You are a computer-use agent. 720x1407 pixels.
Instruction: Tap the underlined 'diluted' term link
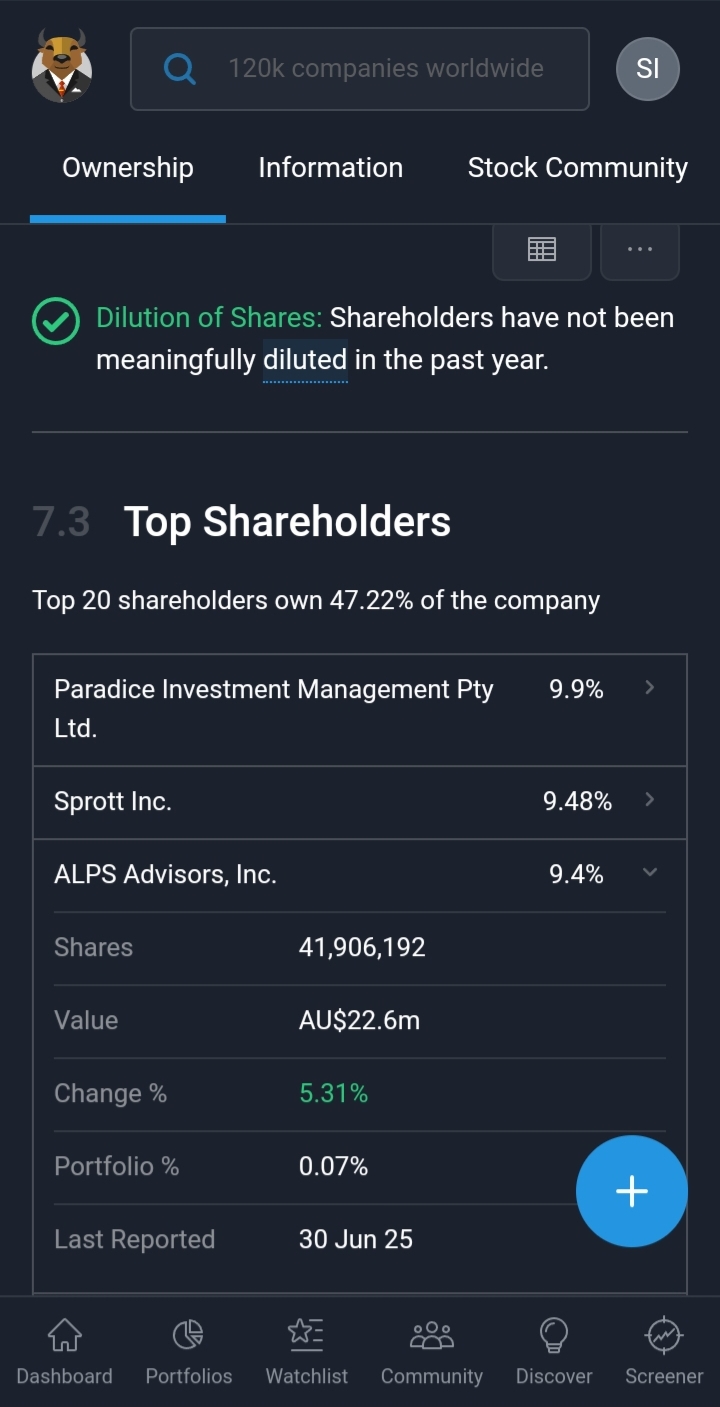tap(305, 360)
